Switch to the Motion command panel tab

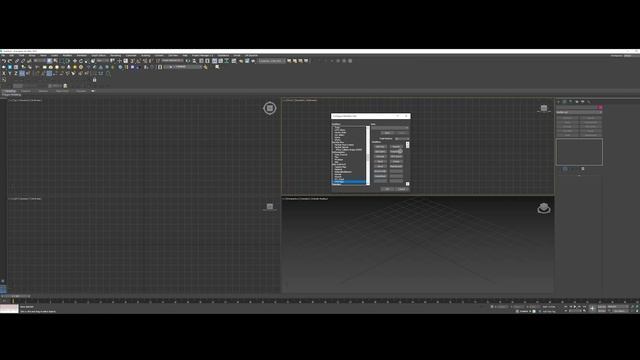pos(577,102)
